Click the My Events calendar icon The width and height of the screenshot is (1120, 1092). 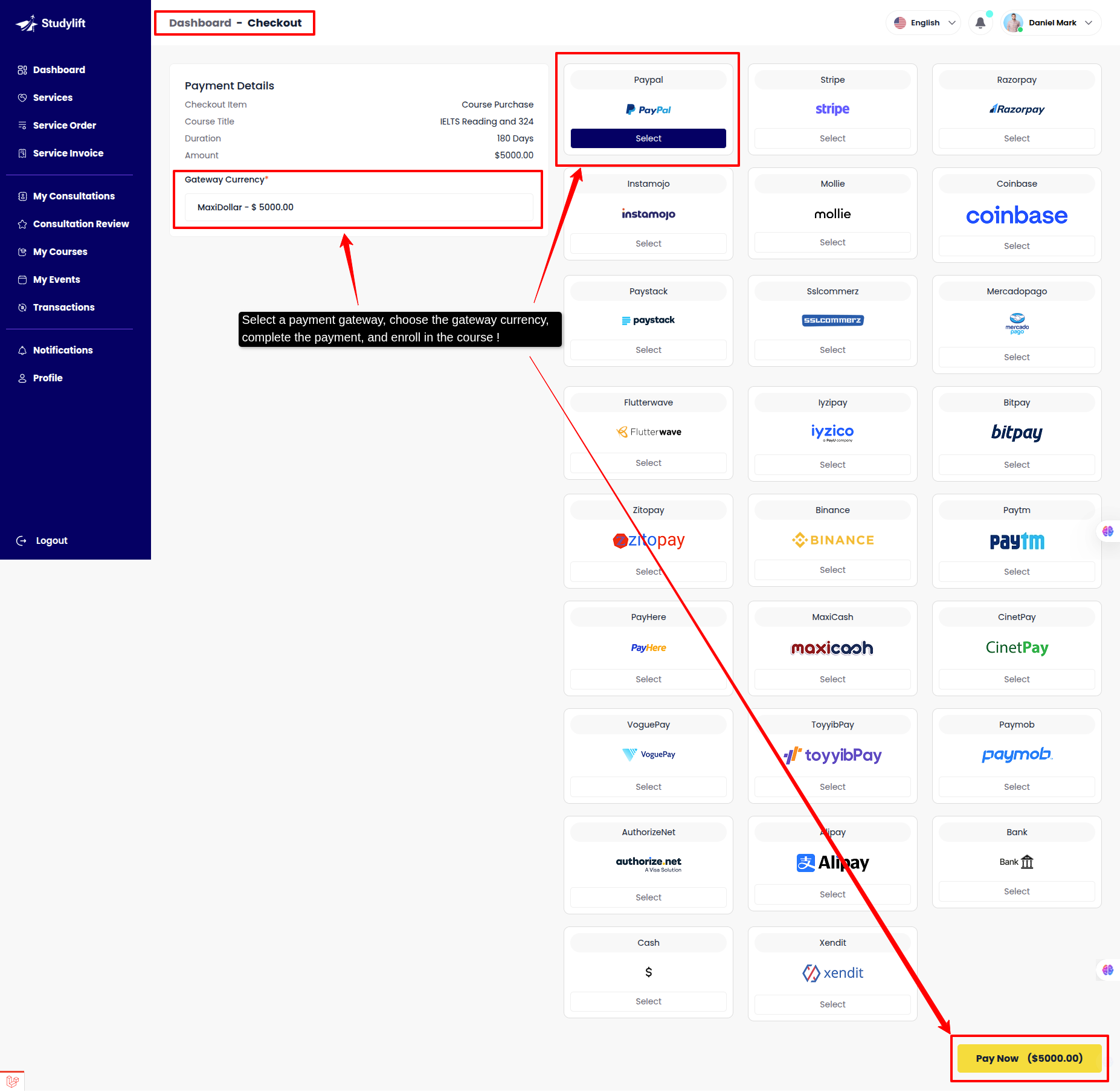point(22,280)
